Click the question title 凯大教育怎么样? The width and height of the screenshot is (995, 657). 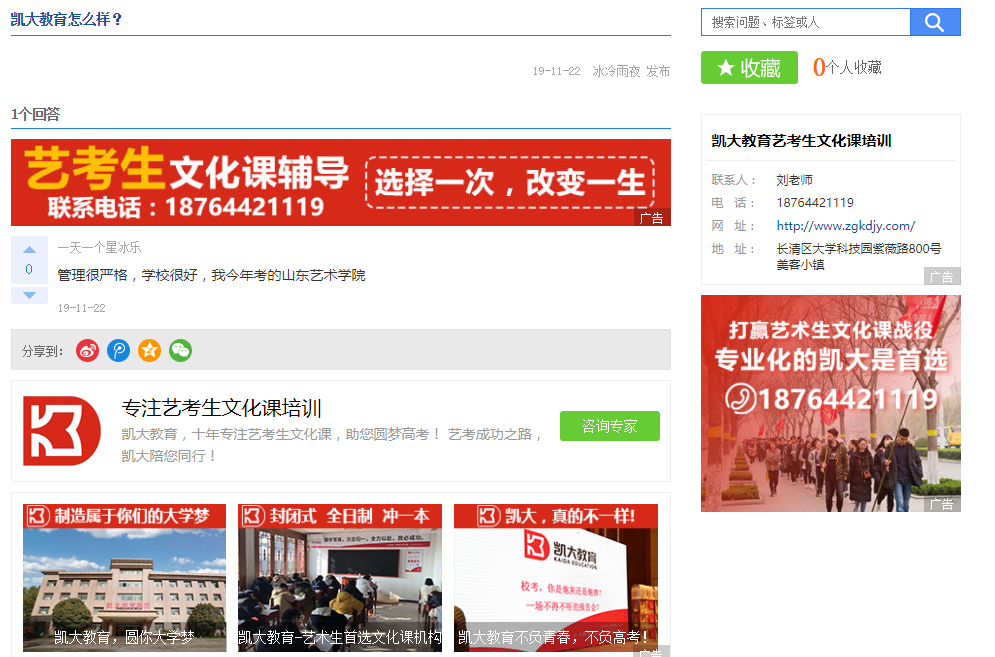[67, 20]
